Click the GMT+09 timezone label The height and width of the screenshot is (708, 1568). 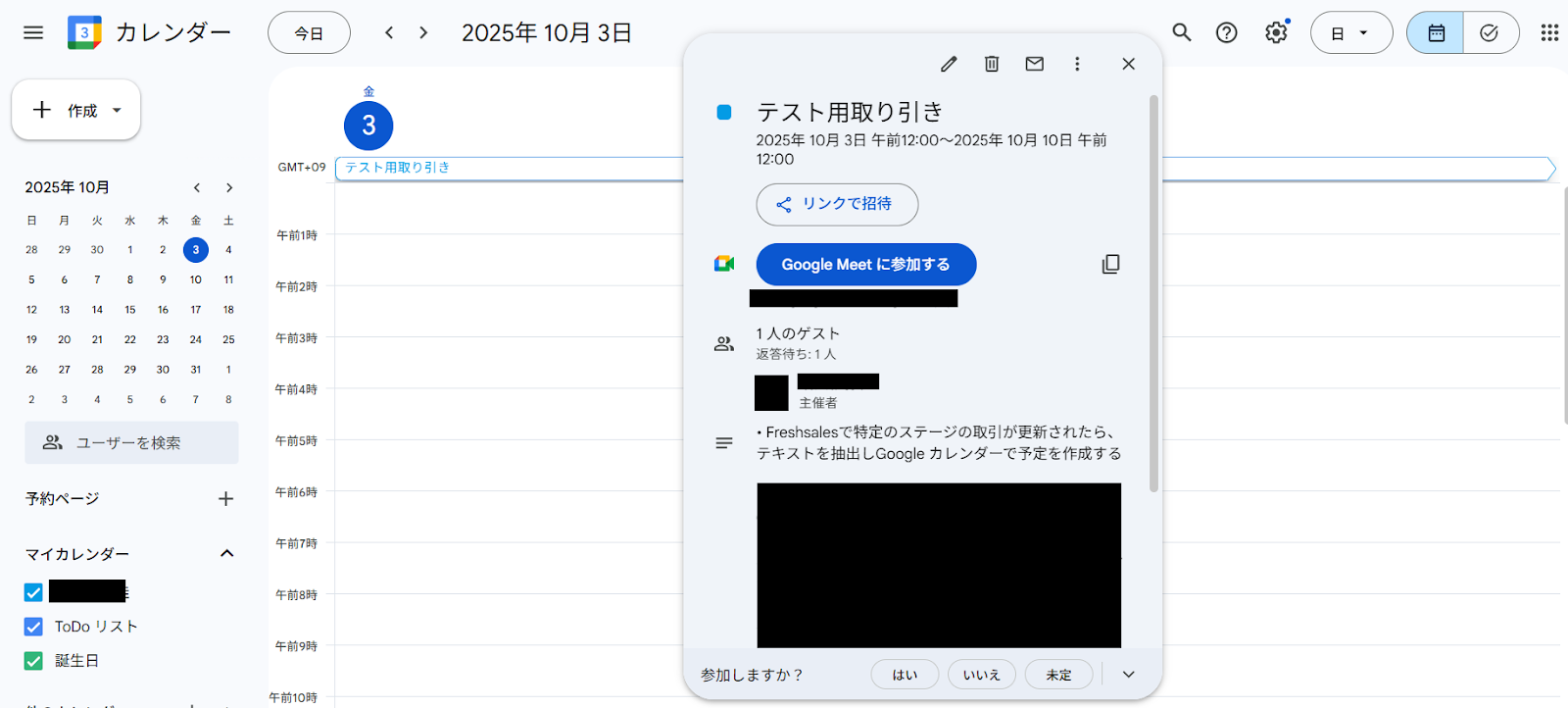coord(302,168)
